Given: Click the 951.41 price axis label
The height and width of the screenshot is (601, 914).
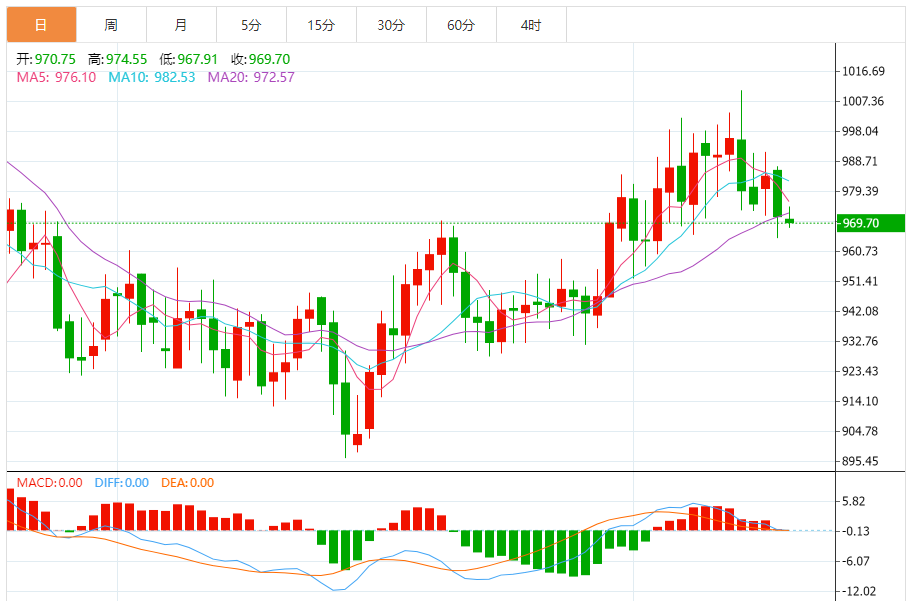Looking at the screenshot, I should [x=860, y=282].
